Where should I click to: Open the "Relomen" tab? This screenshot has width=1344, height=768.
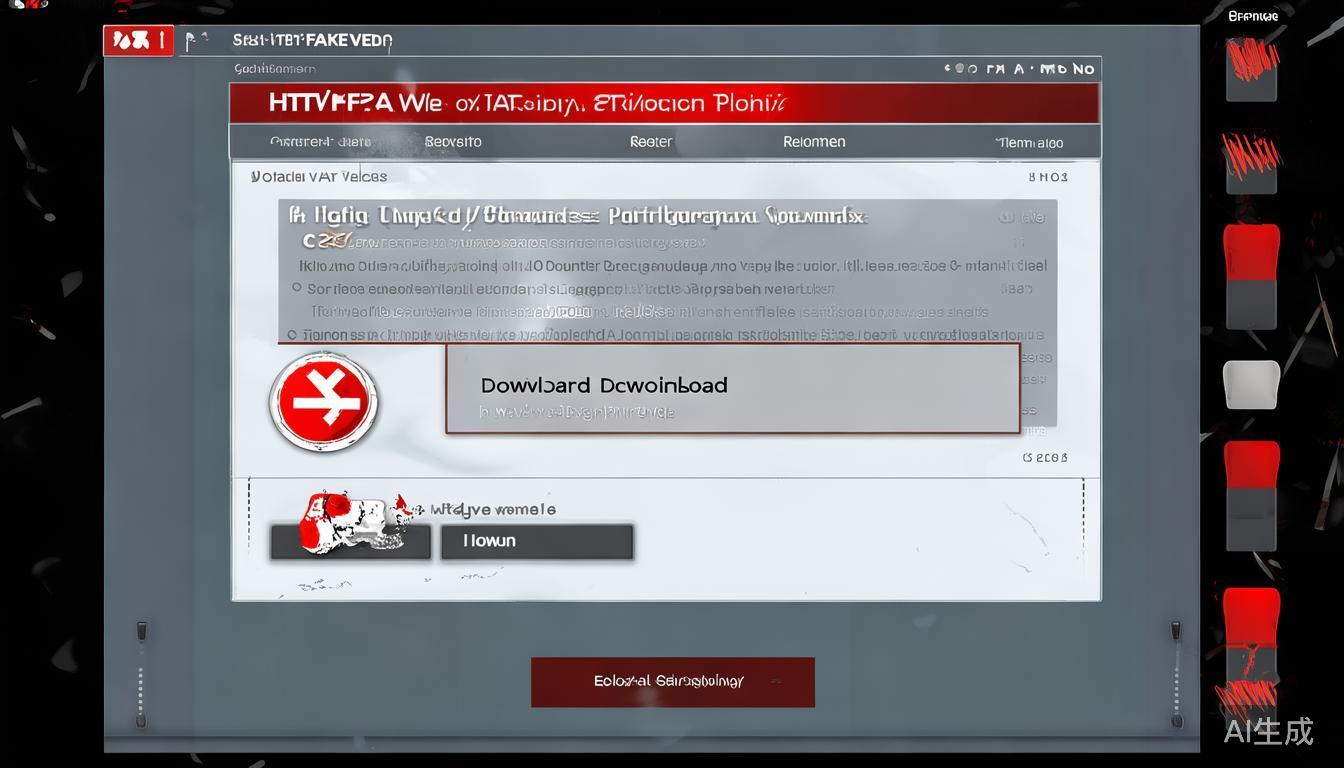click(x=814, y=142)
